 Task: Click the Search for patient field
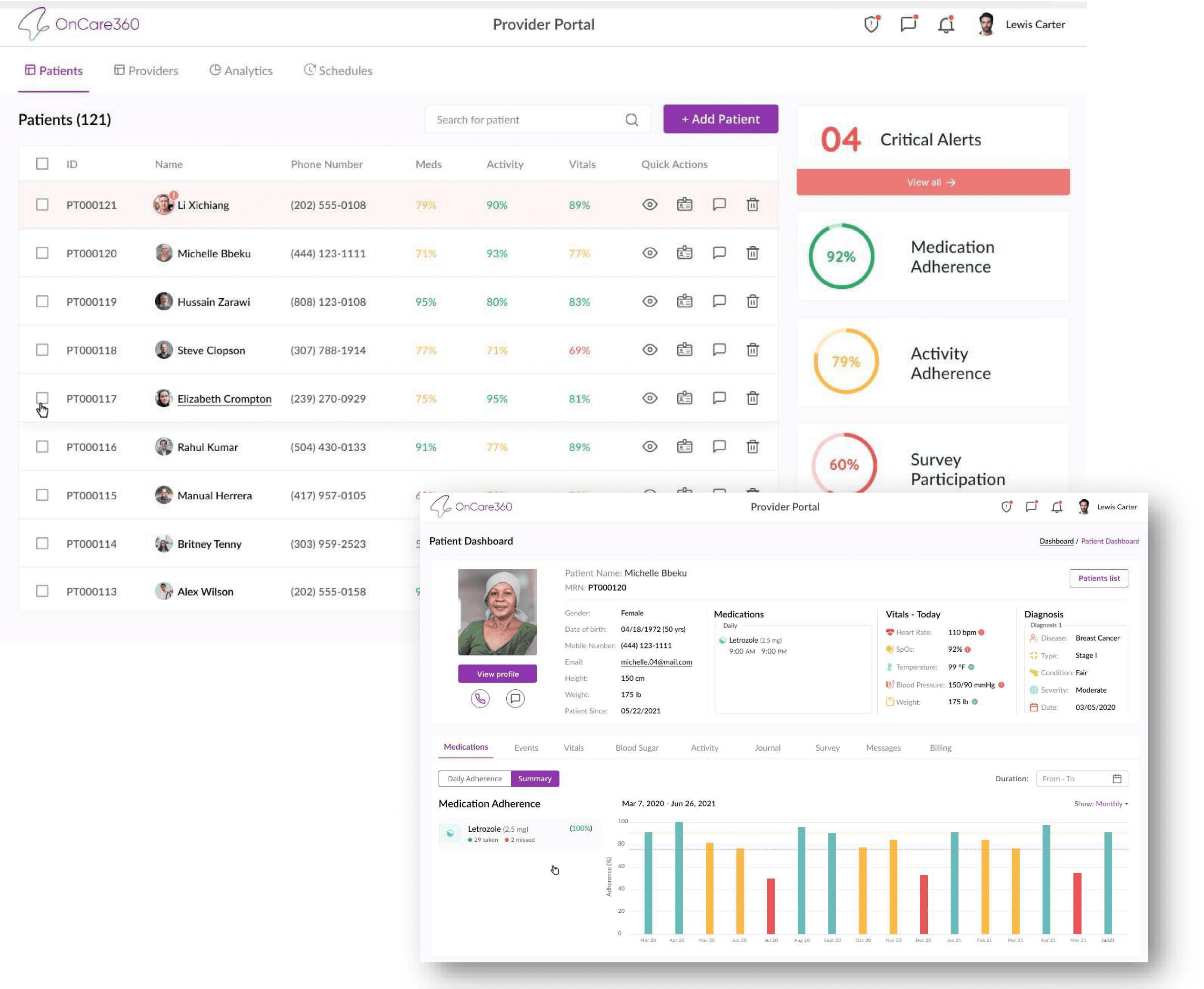538,120
